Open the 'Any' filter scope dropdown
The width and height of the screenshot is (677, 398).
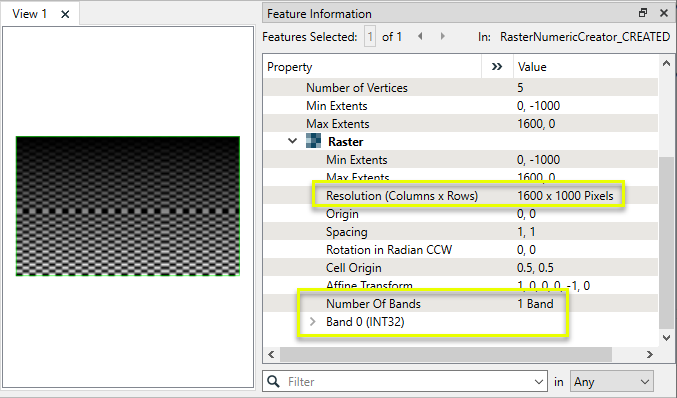(x=612, y=382)
